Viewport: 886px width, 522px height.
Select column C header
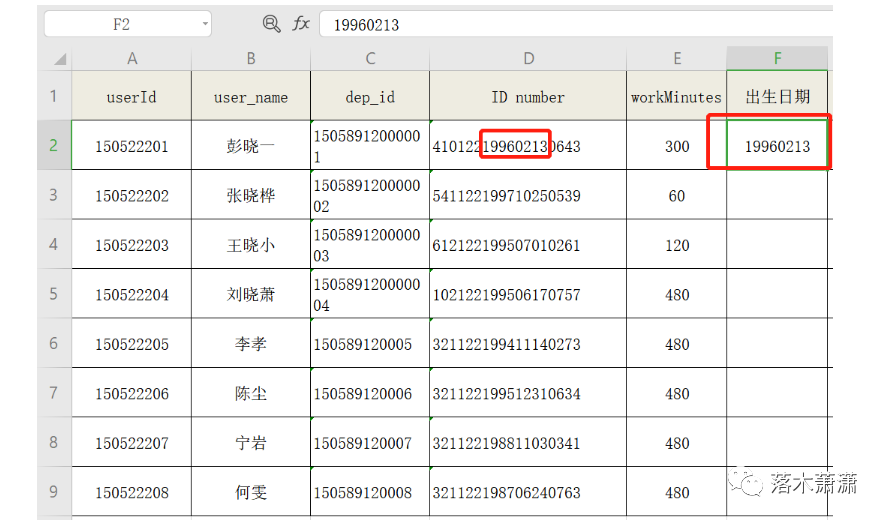click(370, 59)
